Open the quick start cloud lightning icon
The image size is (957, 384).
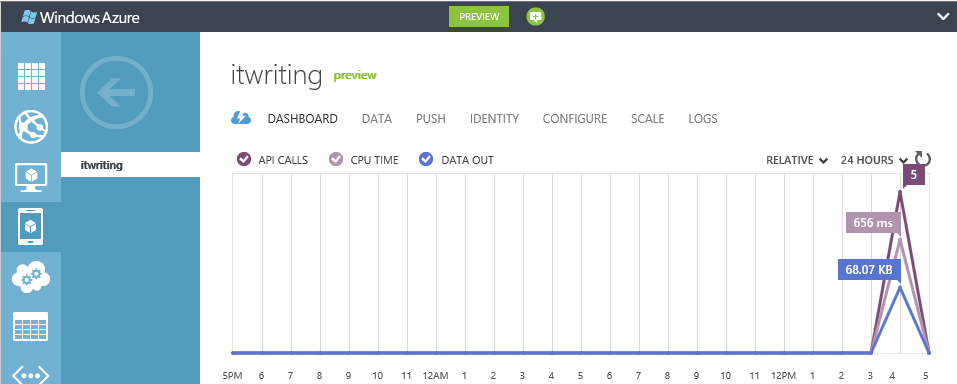(241, 118)
